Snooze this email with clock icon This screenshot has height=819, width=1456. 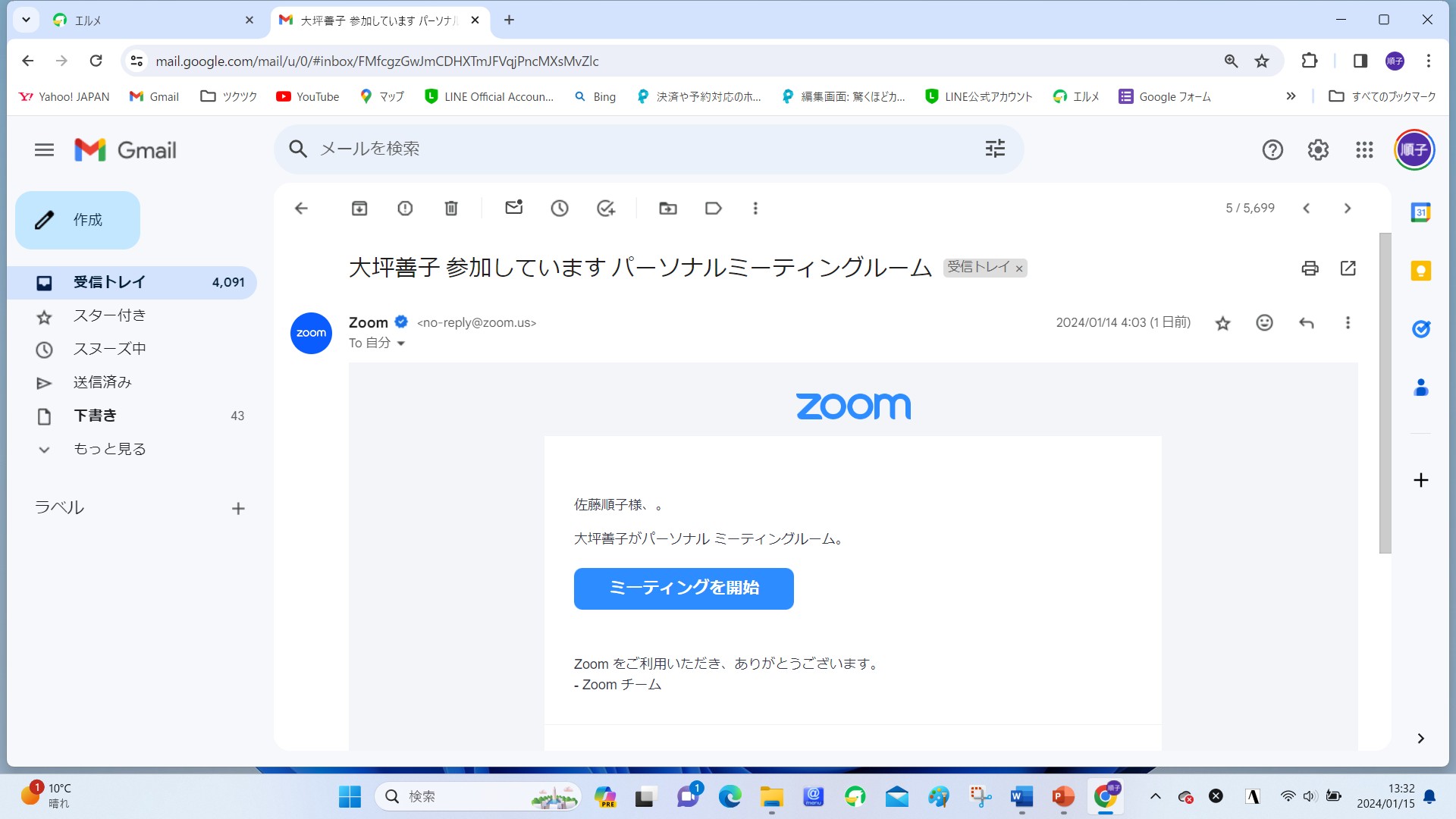560,209
